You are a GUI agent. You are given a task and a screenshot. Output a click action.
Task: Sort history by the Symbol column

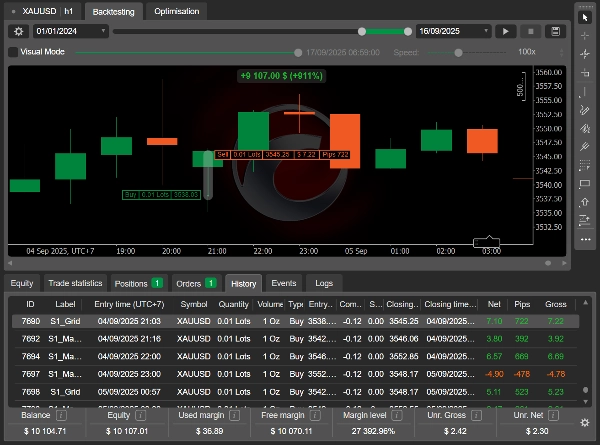(194, 305)
